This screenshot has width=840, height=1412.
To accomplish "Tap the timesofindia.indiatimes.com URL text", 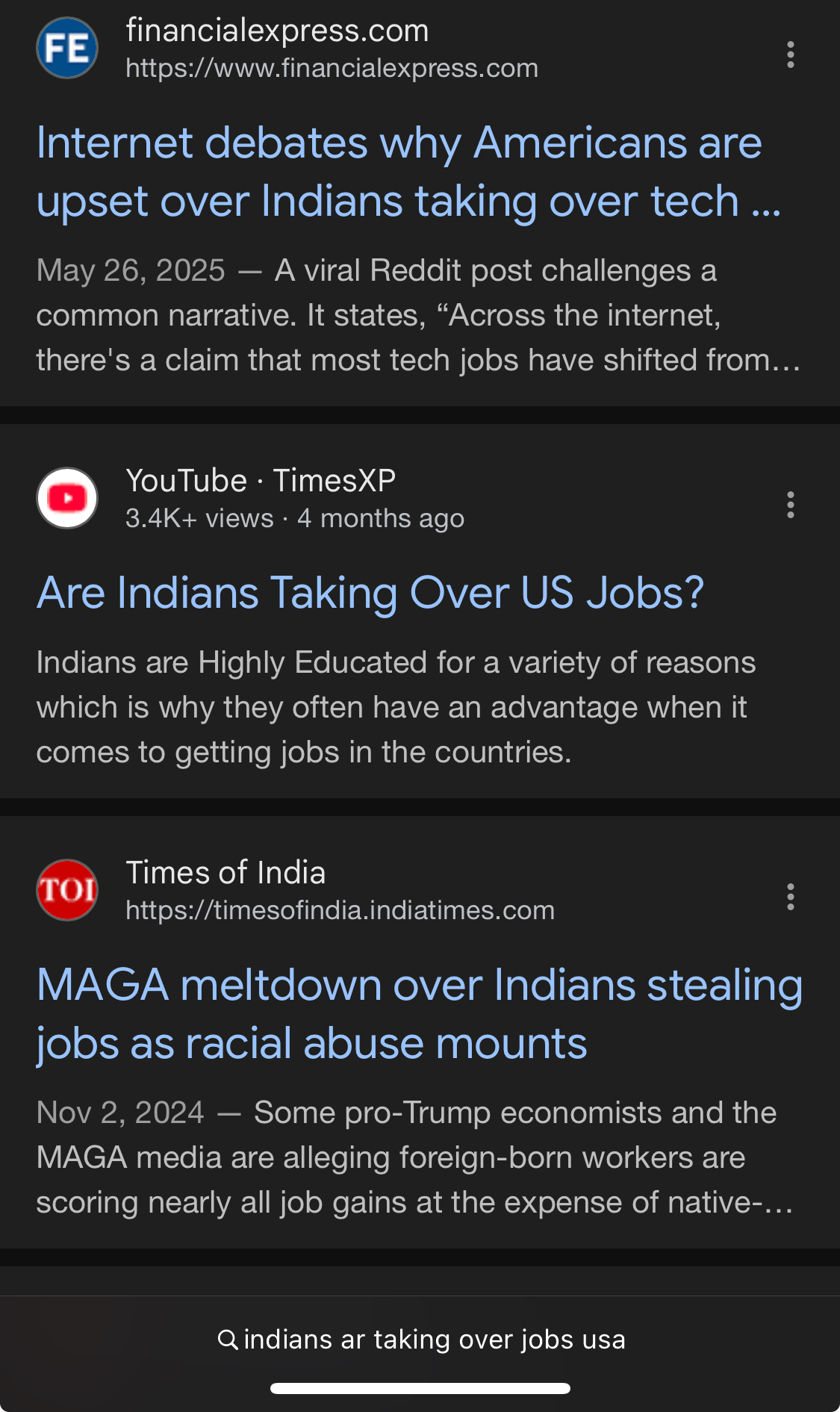I will click(x=340, y=910).
